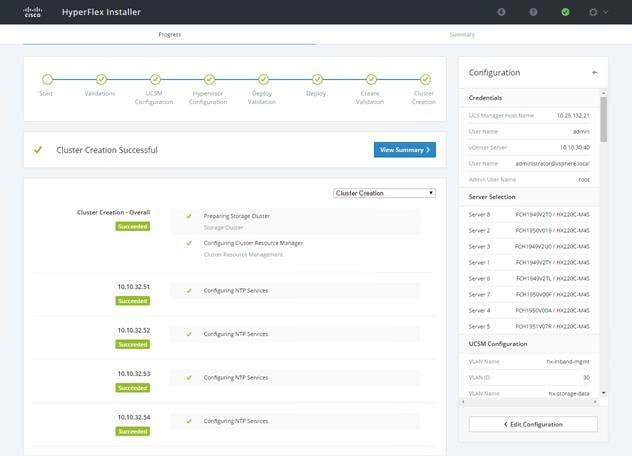Click the 10.10.32.53 node address
This screenshot has width=632, height=456.
click(x=134, y=374)
